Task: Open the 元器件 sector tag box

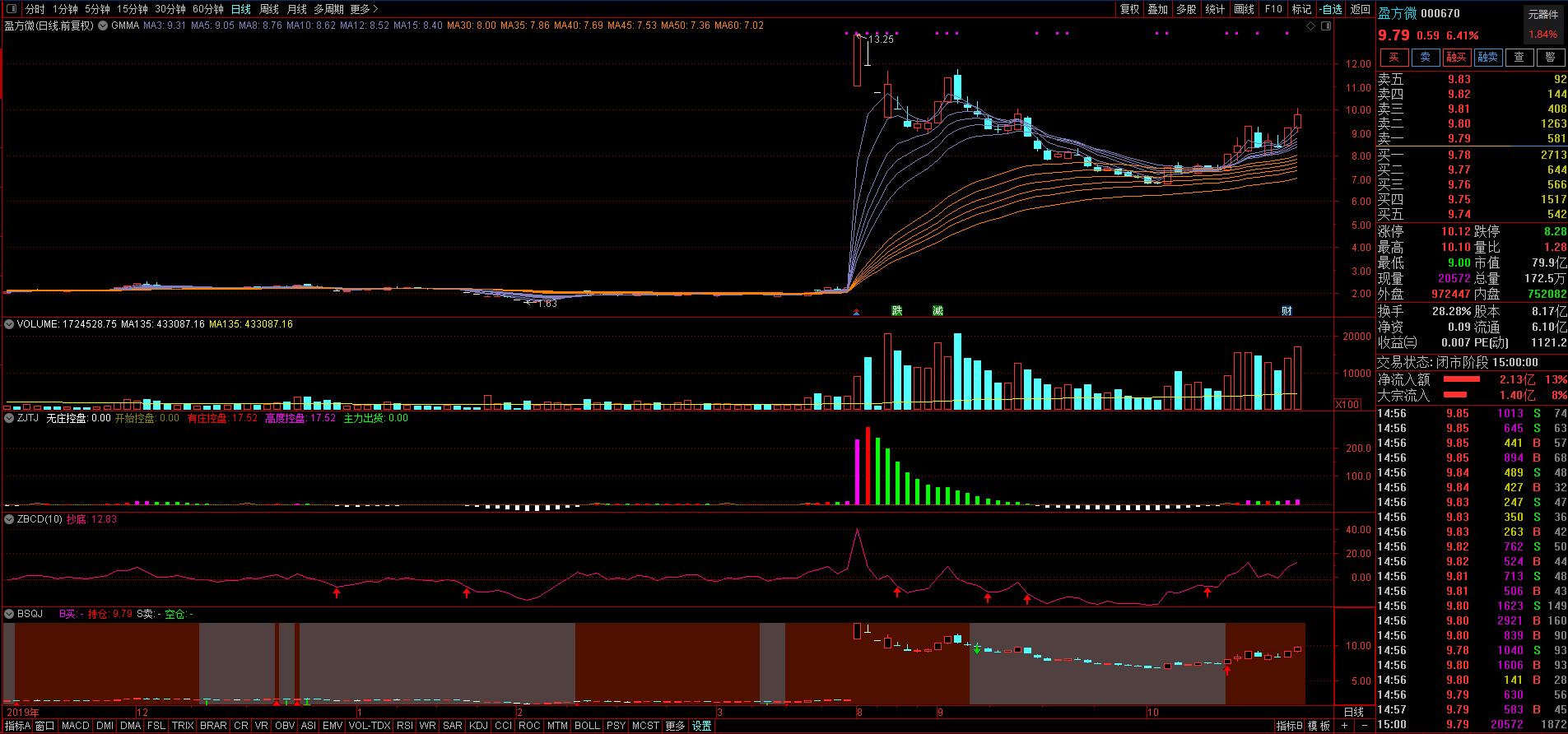Action: (x=1542, y=15)
